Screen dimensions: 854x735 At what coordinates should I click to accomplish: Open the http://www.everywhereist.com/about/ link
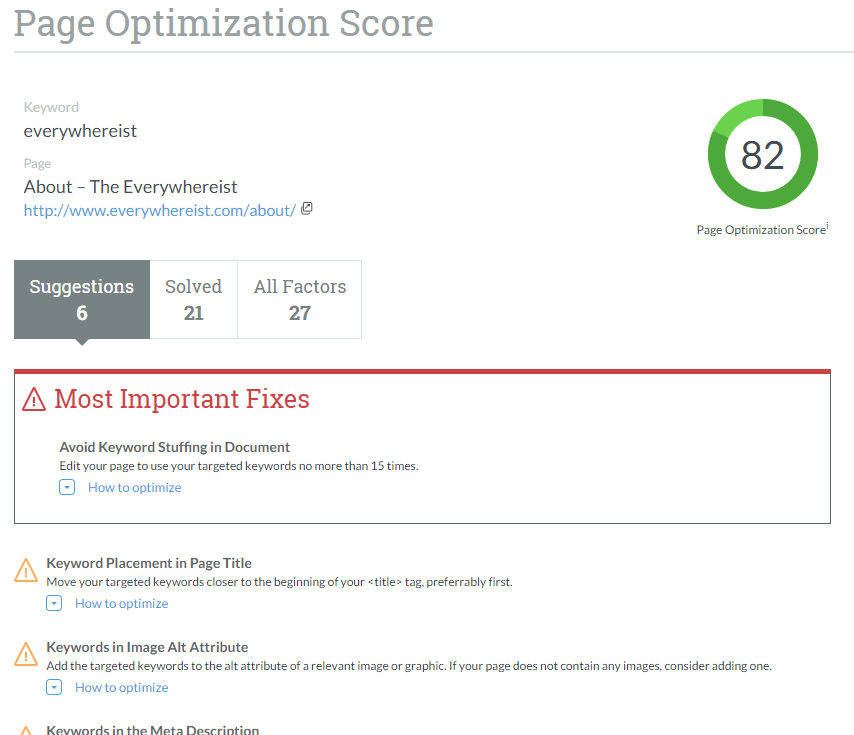point(160,210)
